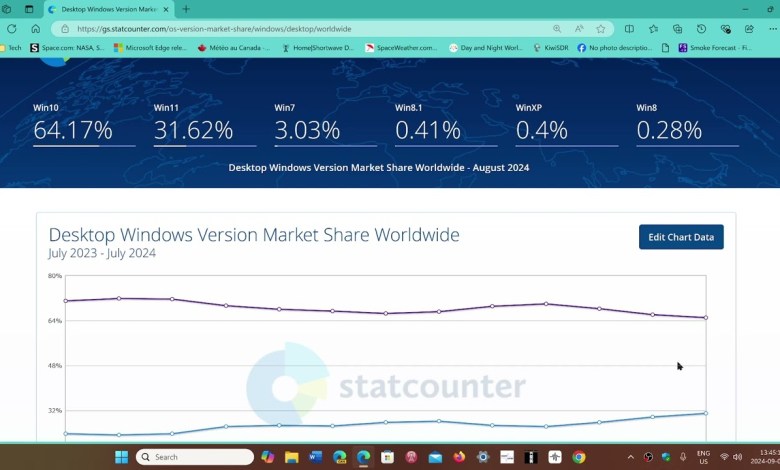Open Edge Canary from the taskbar
780x470 pixels.
pyautogui.click(x=340, y=457)
